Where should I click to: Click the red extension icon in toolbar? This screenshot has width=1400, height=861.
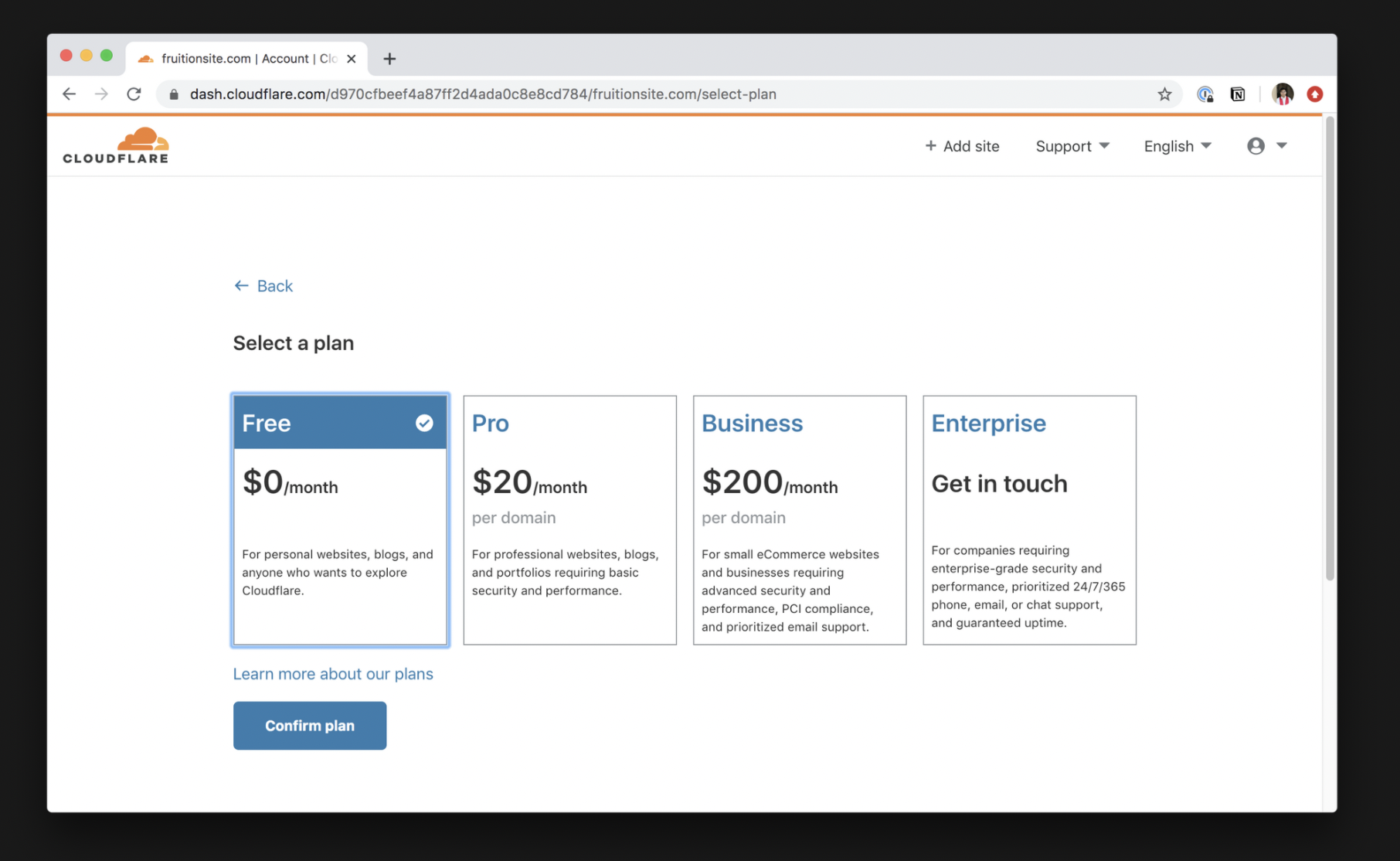1315,94
